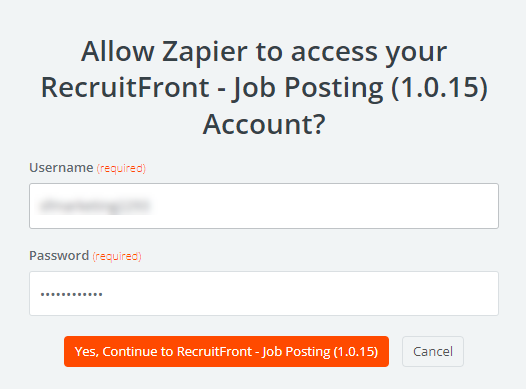The image size is (526, 389).
Task: Place cursor on the masked password dots
Action: tap(71, 294)
